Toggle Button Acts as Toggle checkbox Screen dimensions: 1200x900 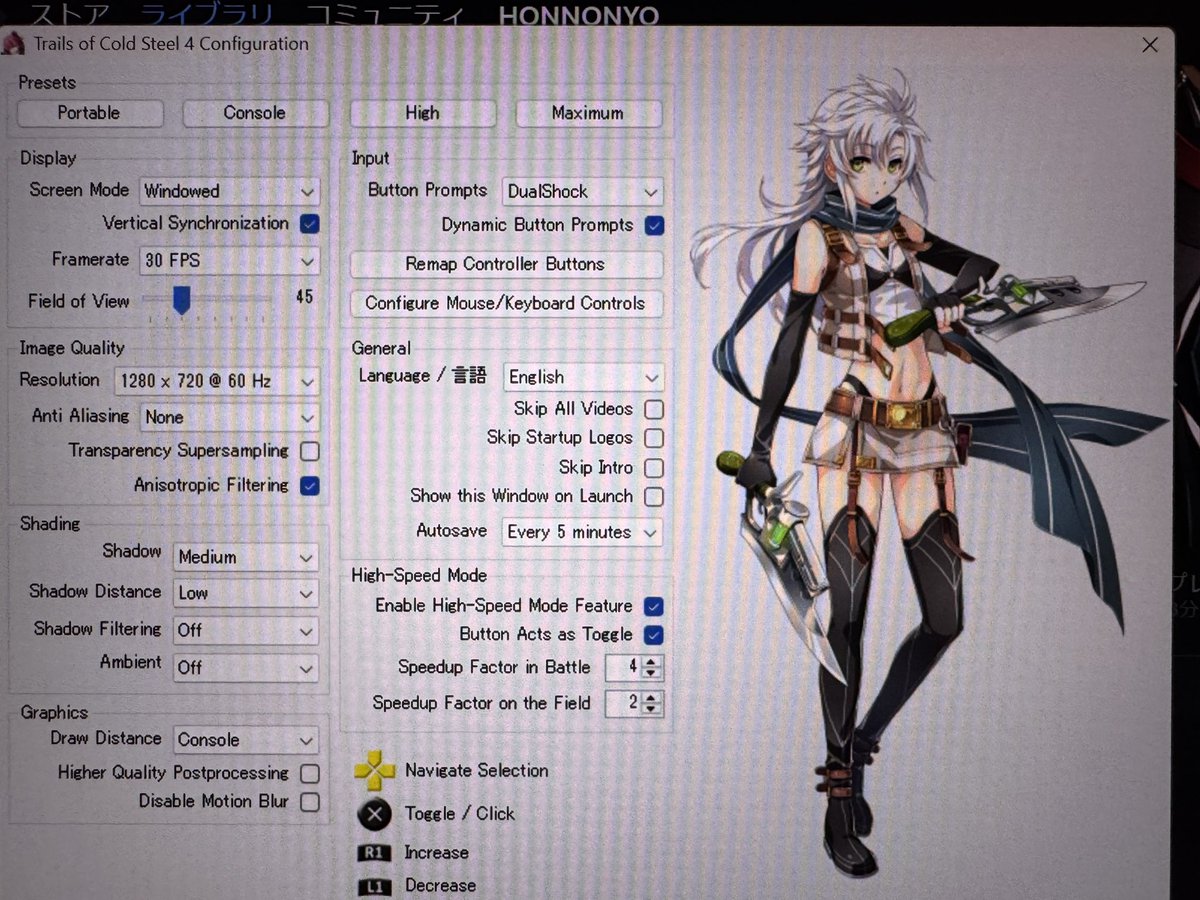[x=654, y=635]
